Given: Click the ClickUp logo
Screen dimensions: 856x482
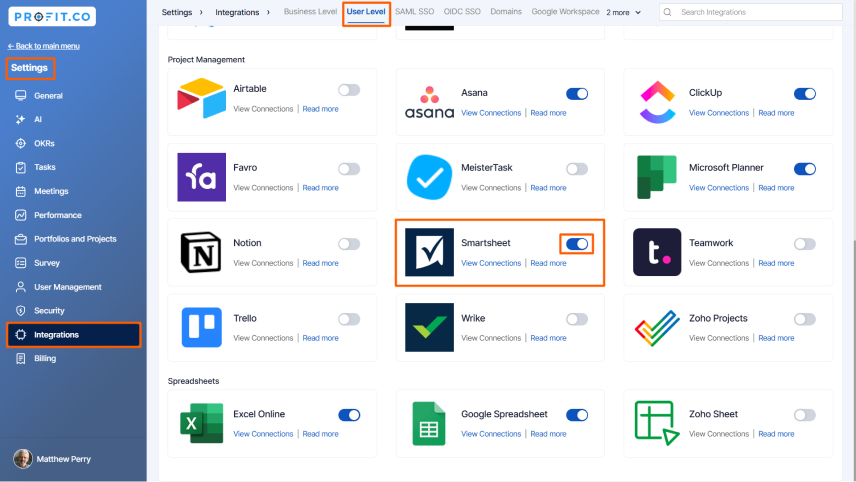Looking at the screenshot, I should [657, 102].
